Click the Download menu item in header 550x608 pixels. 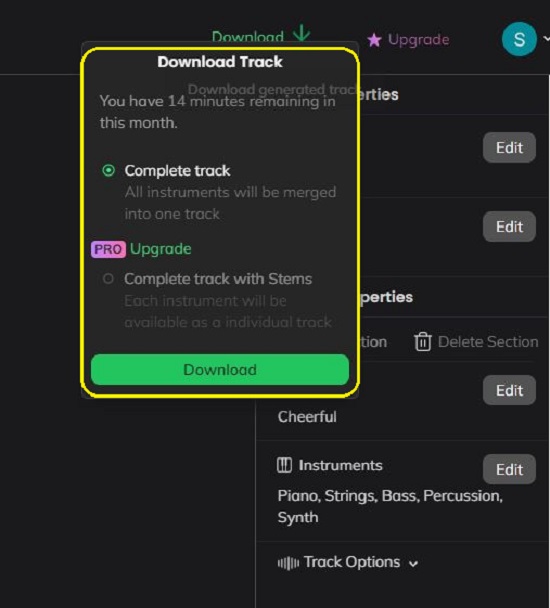[x=248, y=37]
